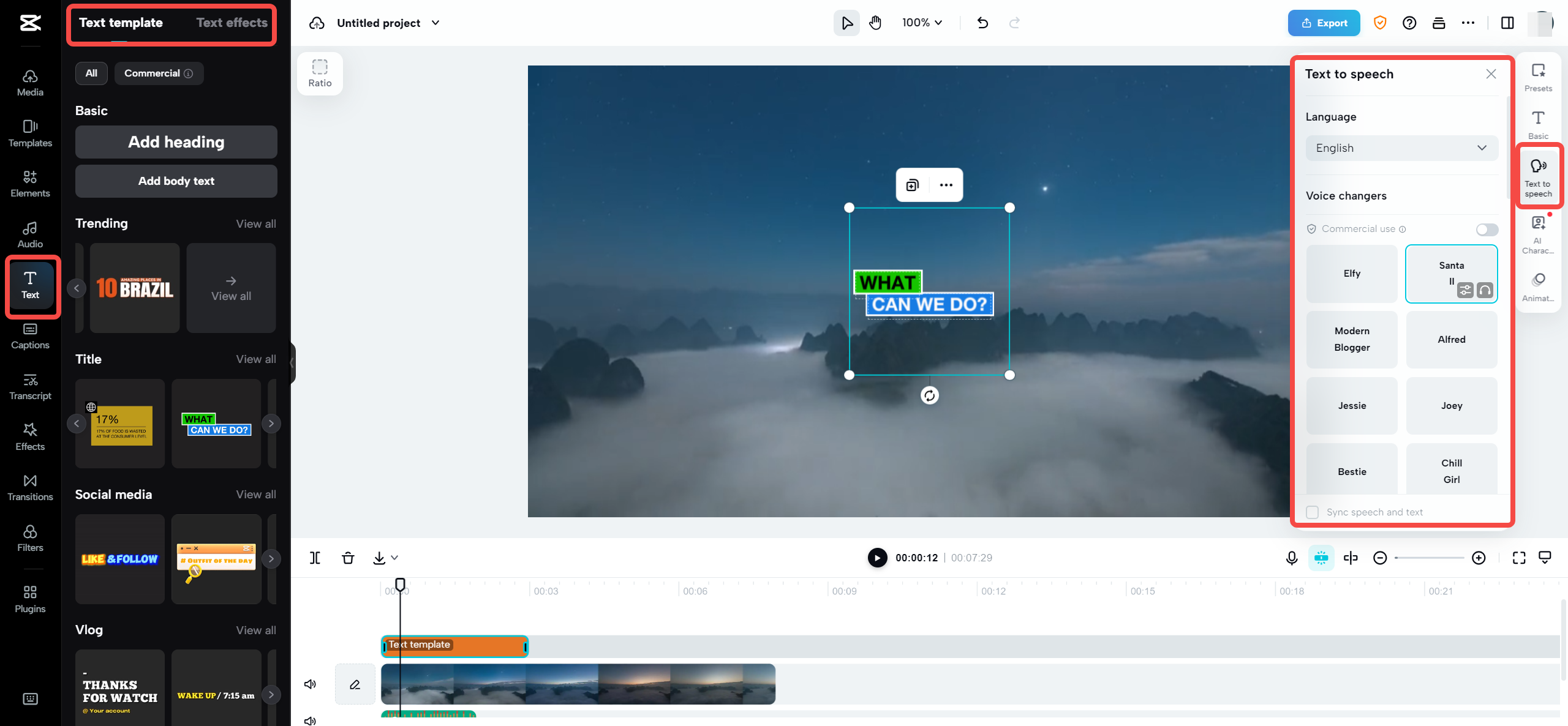Expand the Untitled project menu
The width and height of the screenshot is (1568, 726).
click(435, 23)
